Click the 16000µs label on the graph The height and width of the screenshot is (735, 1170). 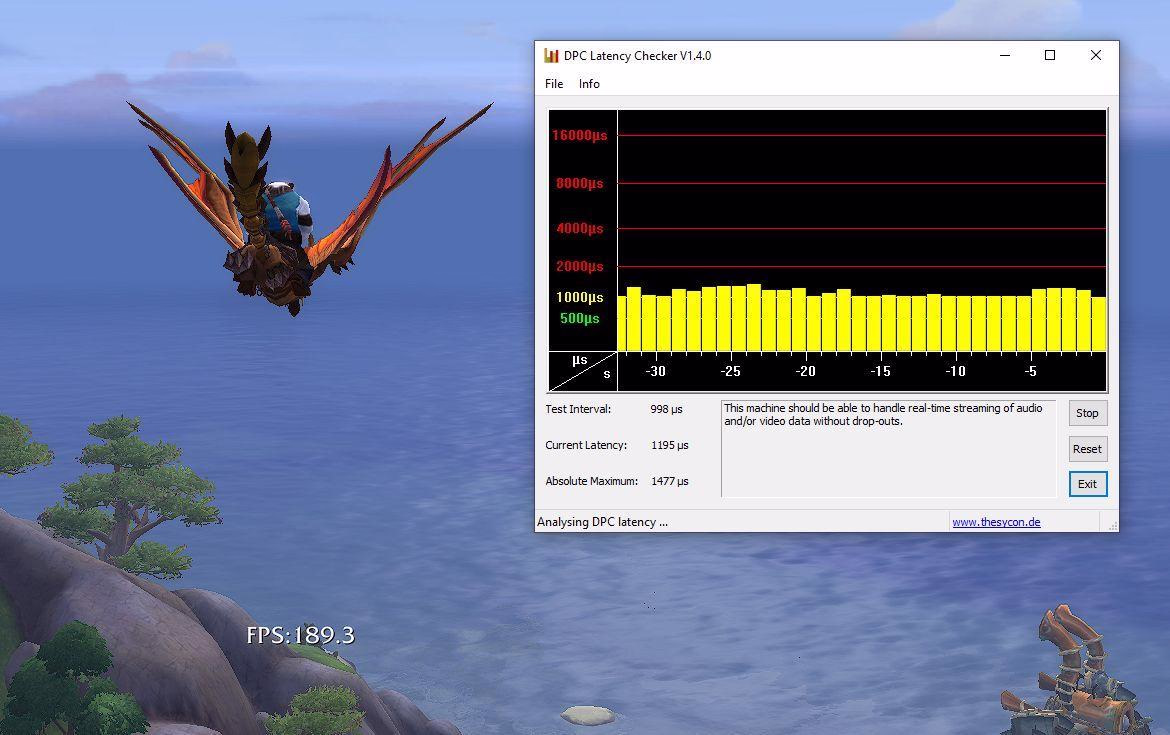click(x=579, y=135)
